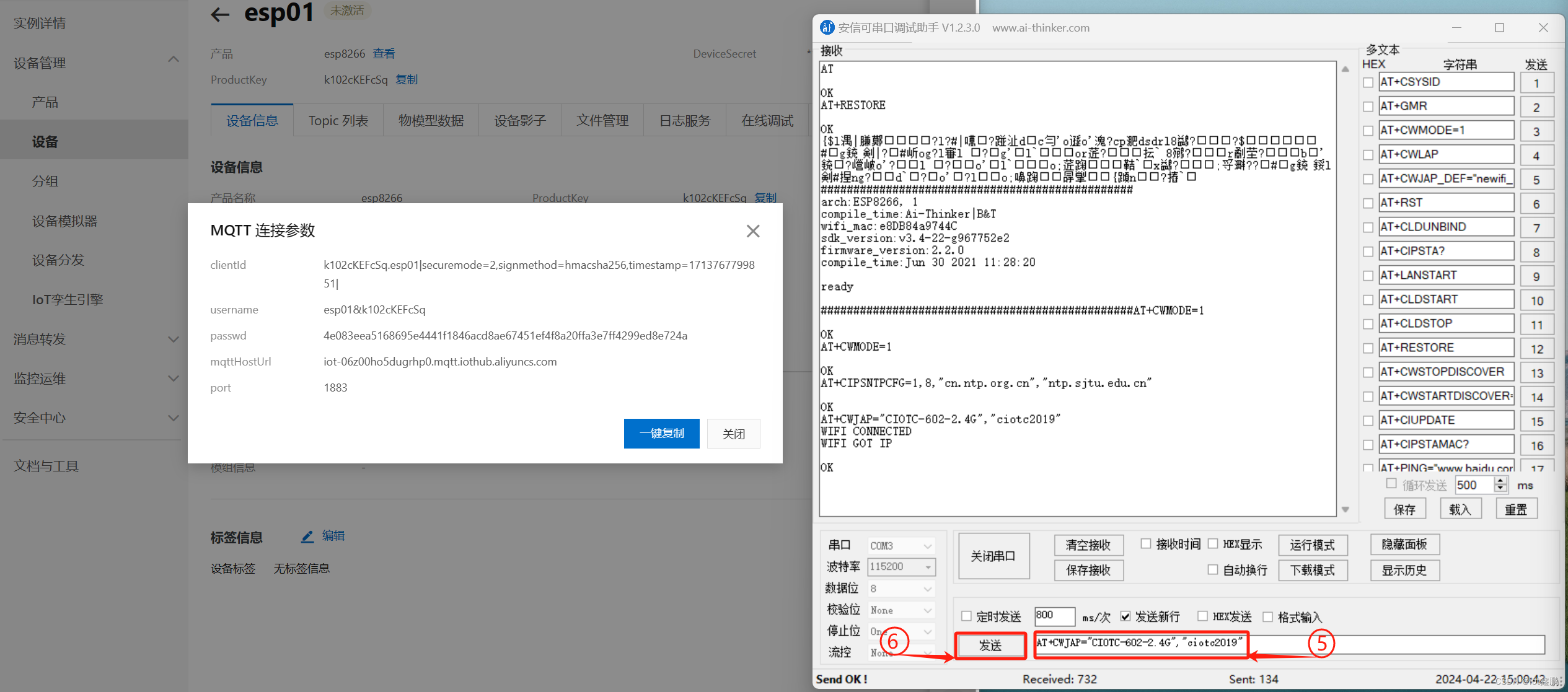Expand the 监控运维 sidebar section

174,379
